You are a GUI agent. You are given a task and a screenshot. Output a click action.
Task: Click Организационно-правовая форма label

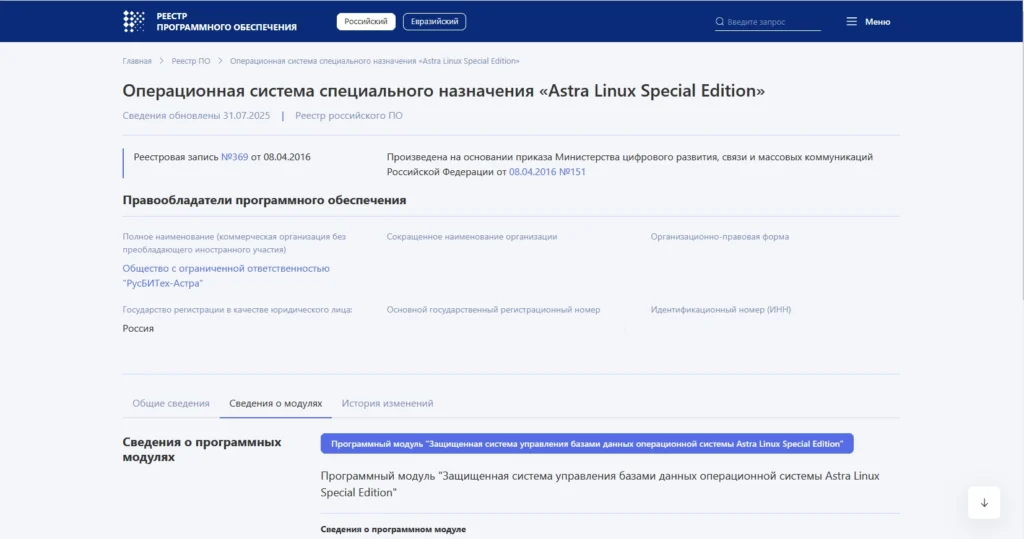[x=720, y=237]
